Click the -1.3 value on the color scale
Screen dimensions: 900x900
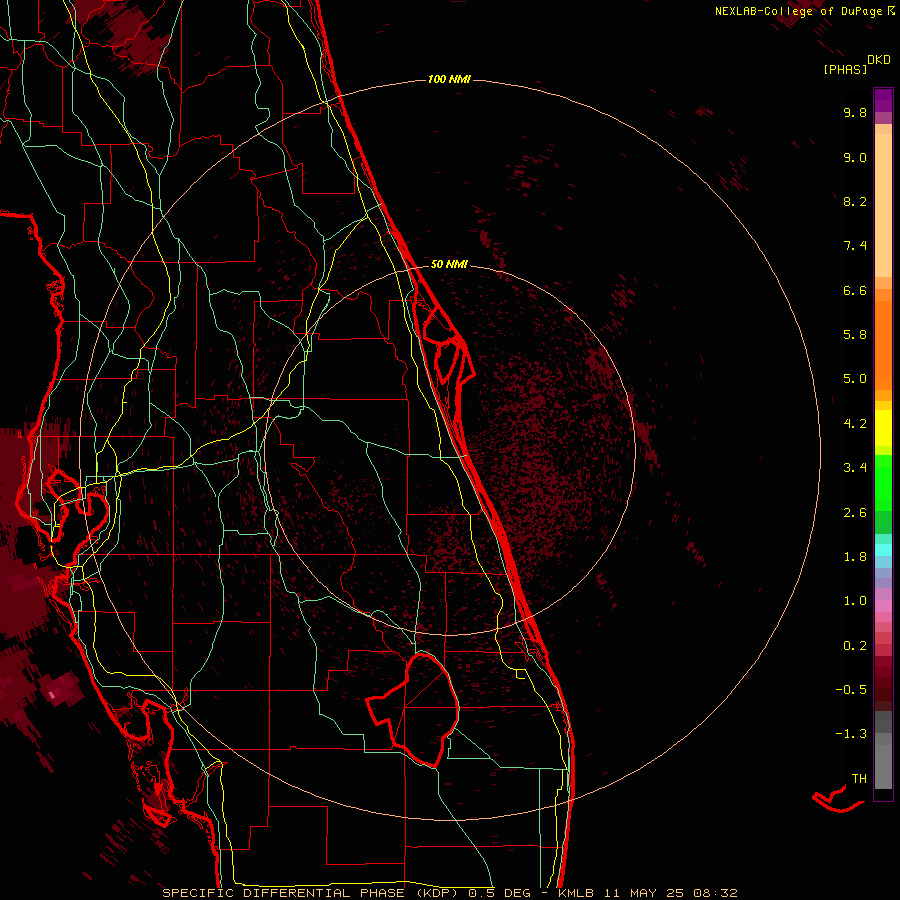[x=851, y=734]
